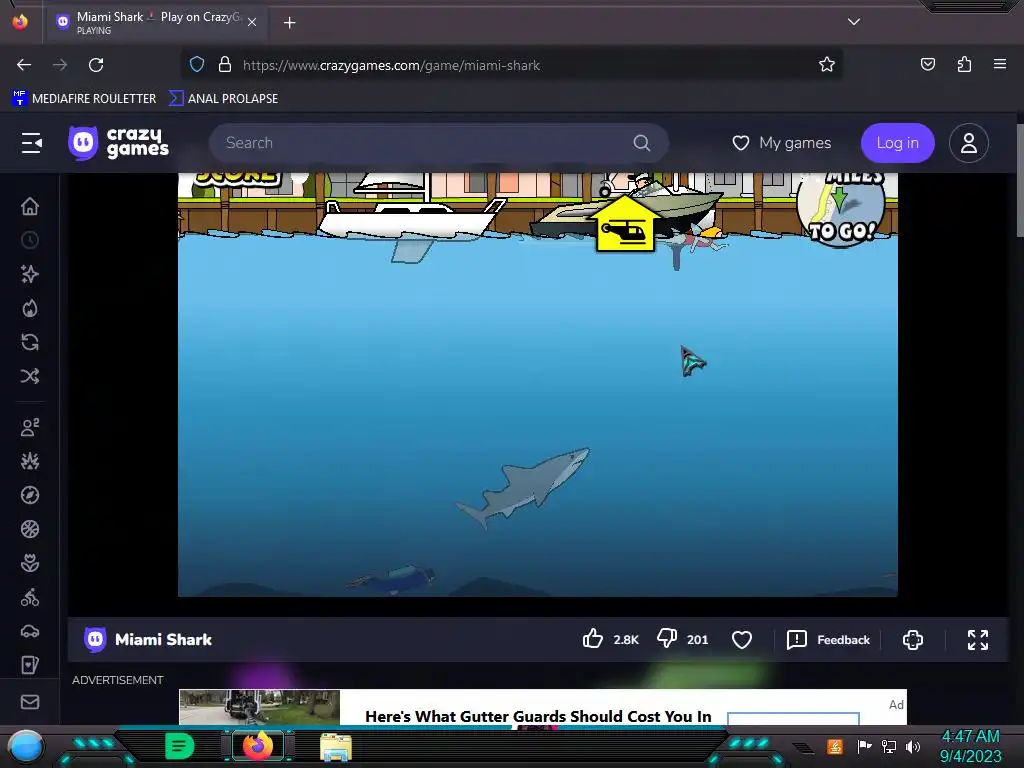The width and height of the screenshot is (1024, 768).
Task: Open the volume speaker tray icon
Action: (913, 746)
